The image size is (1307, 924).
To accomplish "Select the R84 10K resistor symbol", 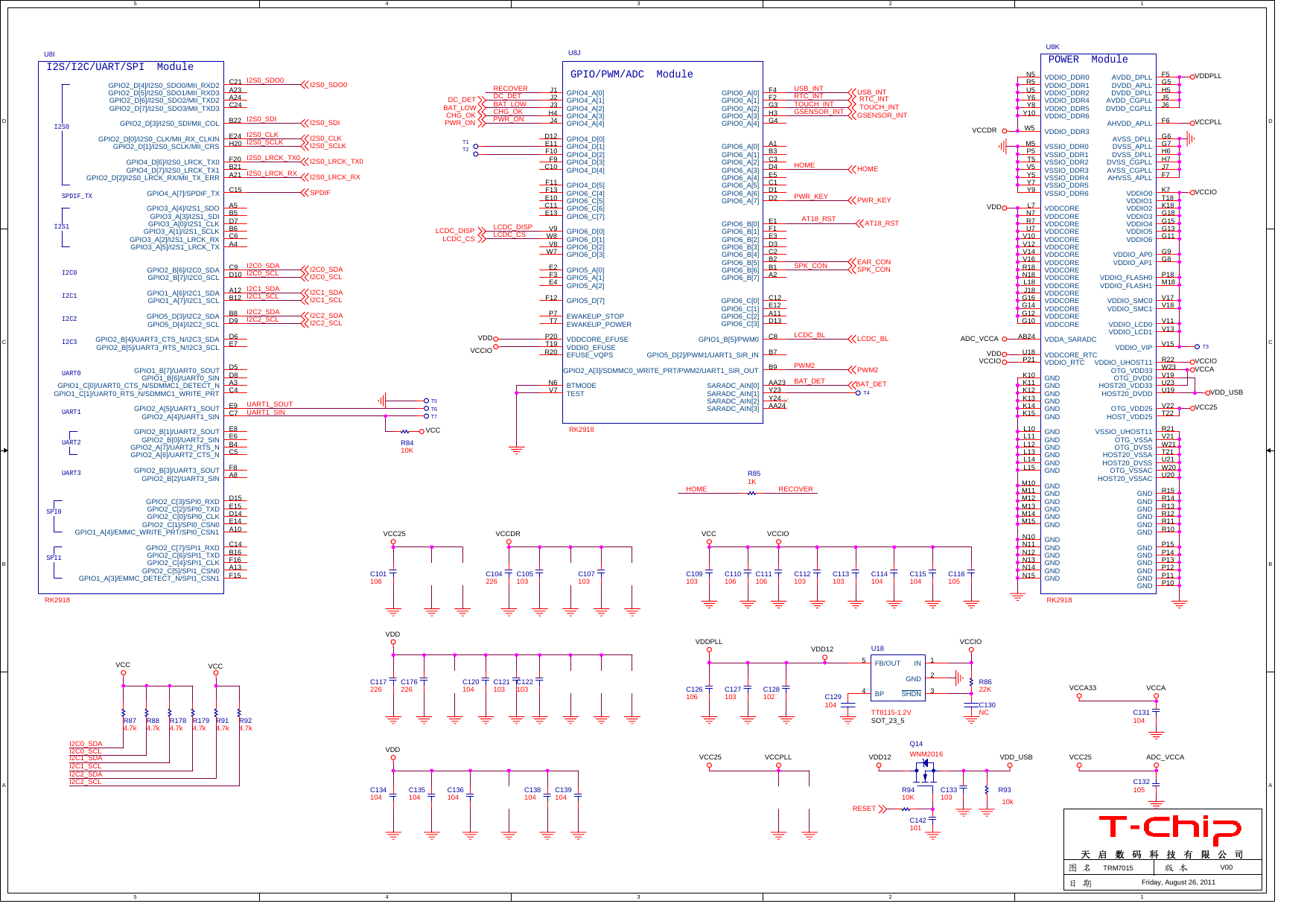I will pyautogui.click(x=405, y=431).
